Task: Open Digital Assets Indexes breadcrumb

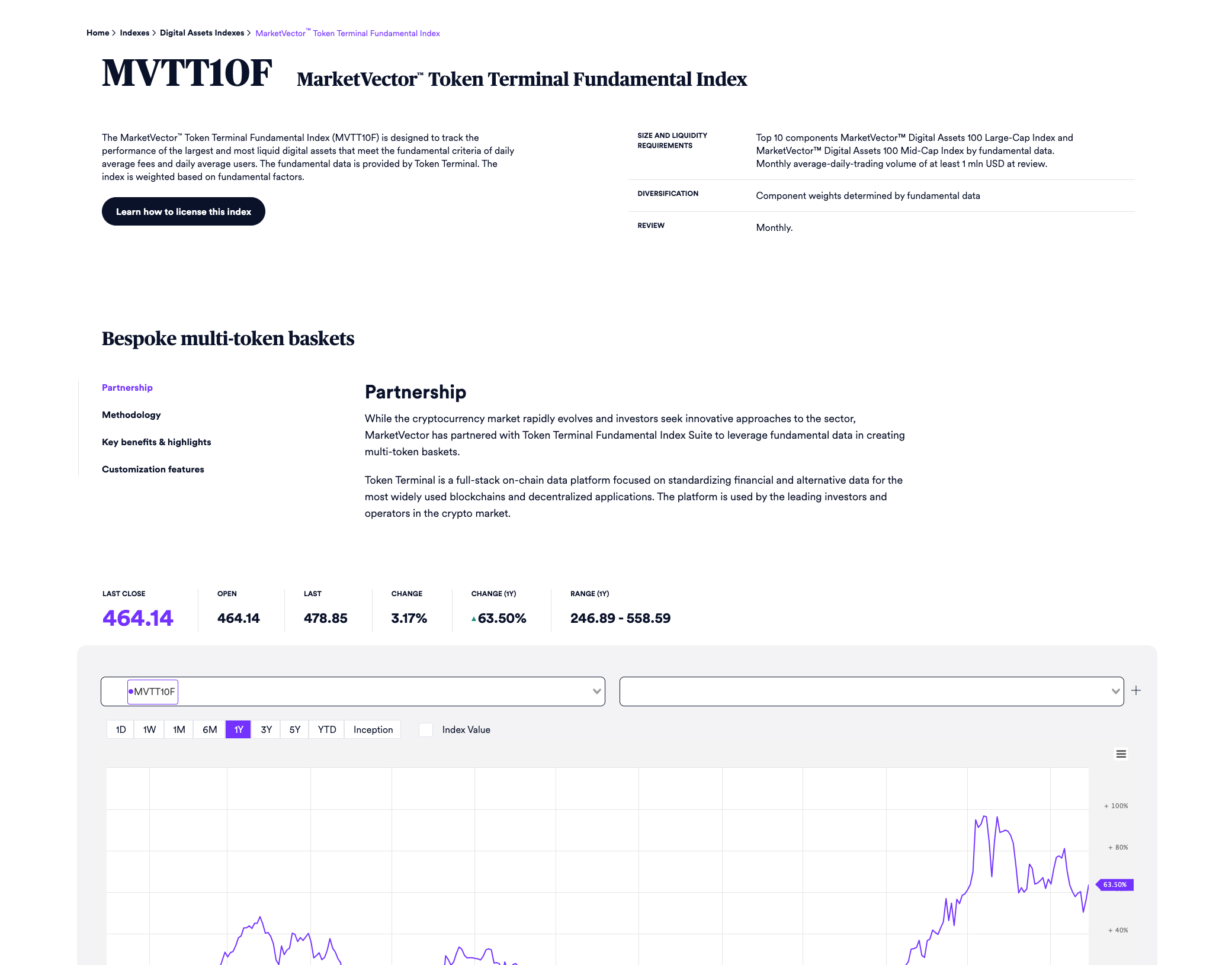Action: (201, 33)
